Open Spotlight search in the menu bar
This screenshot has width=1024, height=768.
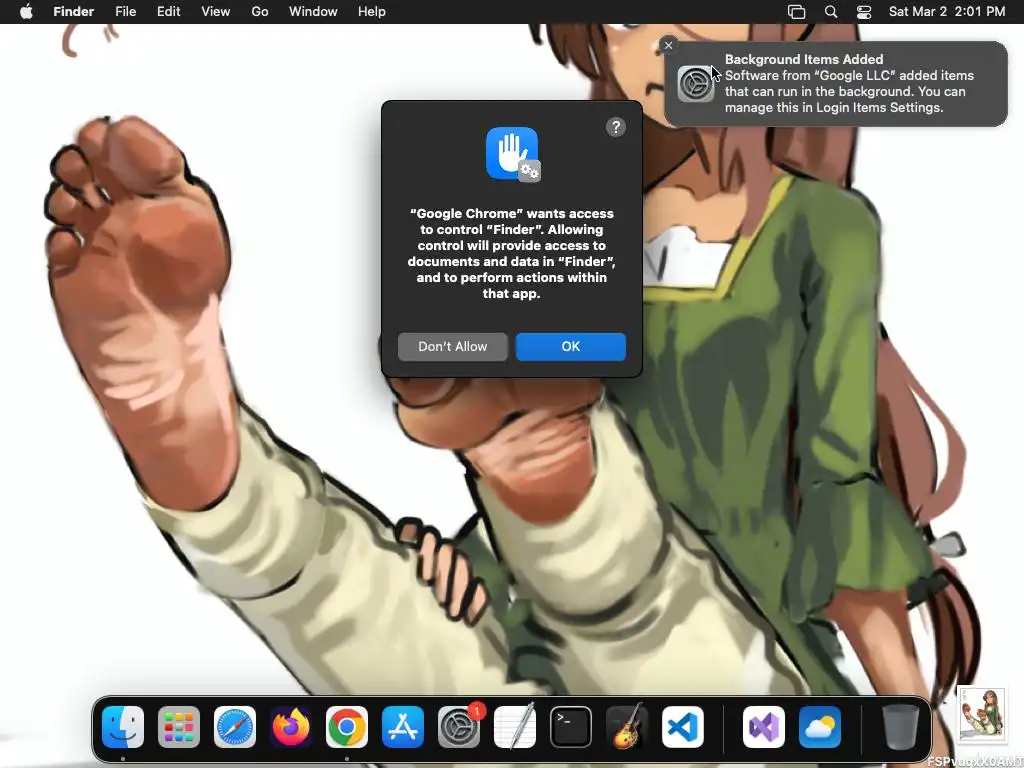[x=831, y=12]
